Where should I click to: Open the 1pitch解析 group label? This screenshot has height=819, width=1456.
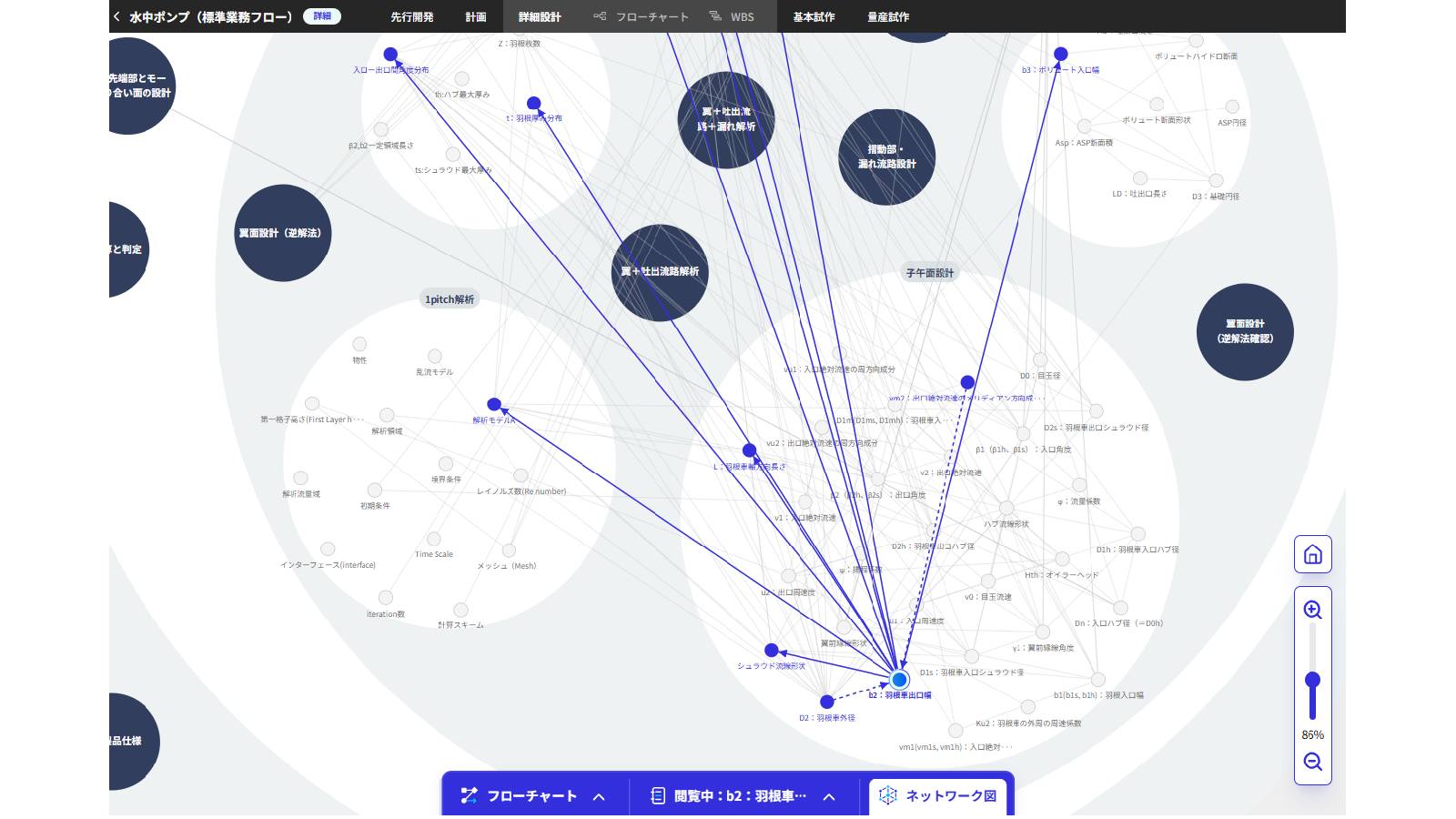coord(450,299)
